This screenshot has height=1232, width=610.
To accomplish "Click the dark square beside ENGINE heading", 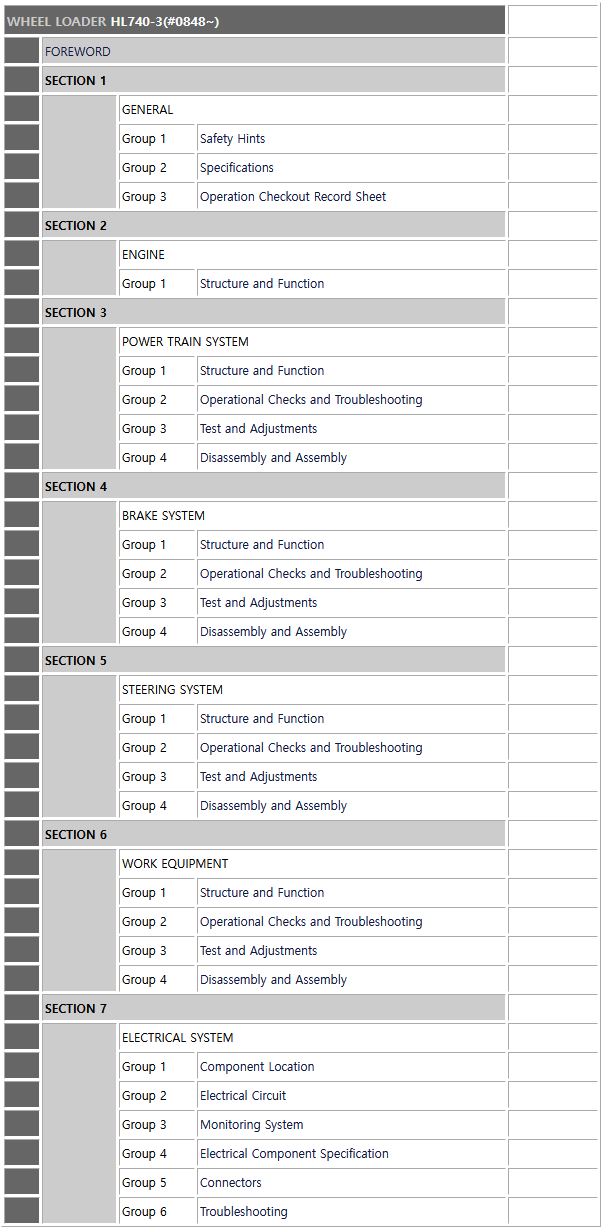I will tap(21, 254).
